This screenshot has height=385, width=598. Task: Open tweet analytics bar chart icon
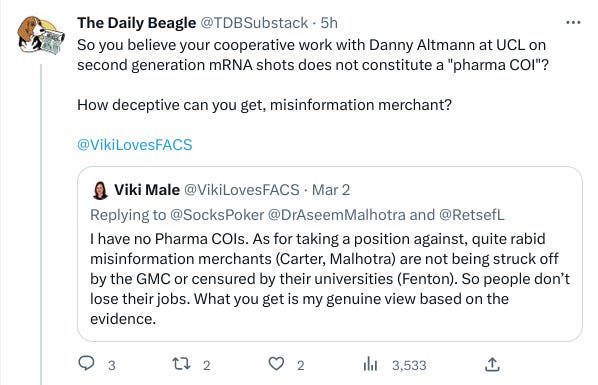pyautogui.click(x=370, y=364)
